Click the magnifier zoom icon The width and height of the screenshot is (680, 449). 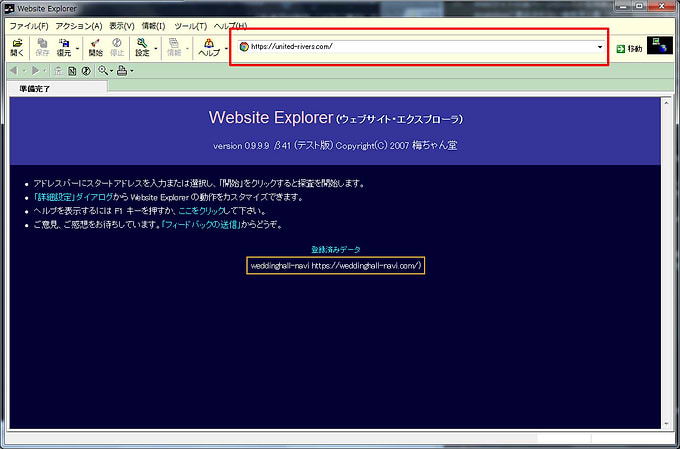click(x=103, y=71)
